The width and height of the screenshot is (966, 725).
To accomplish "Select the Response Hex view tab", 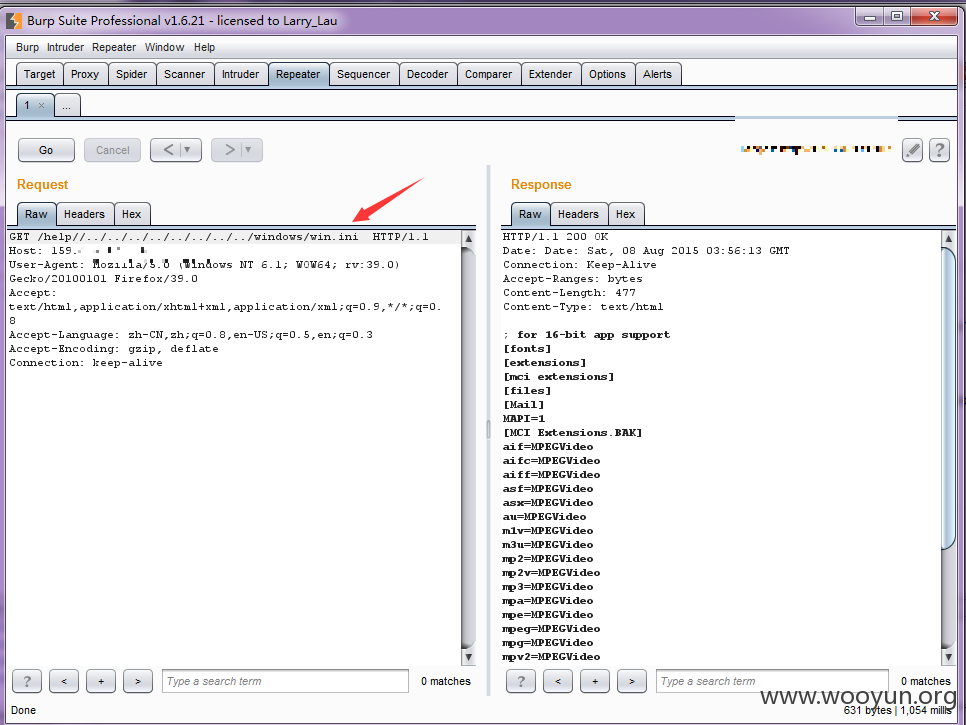I will click(625, 214).
